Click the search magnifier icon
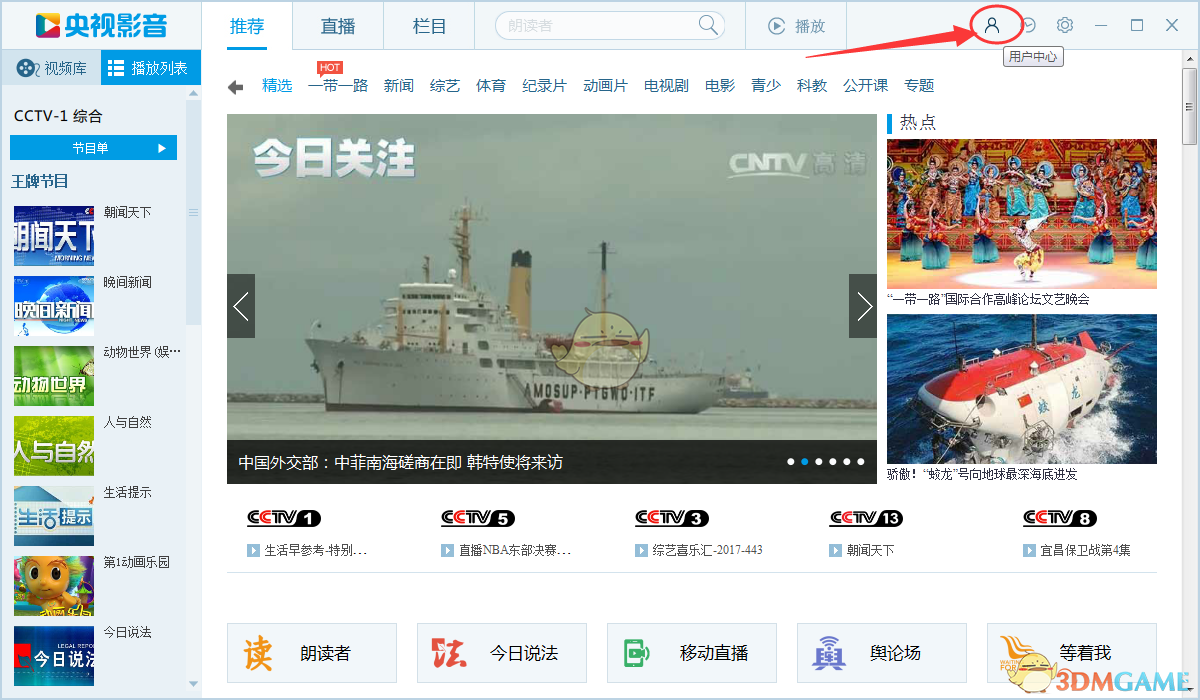 (708, 26)
